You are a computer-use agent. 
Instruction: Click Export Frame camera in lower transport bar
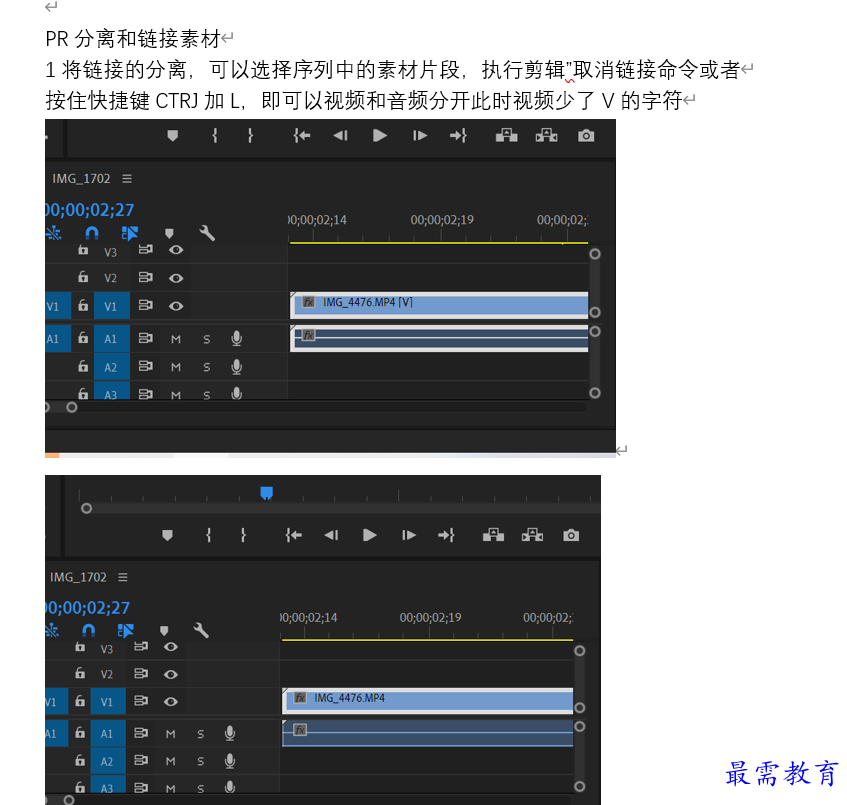click(571, 535)
